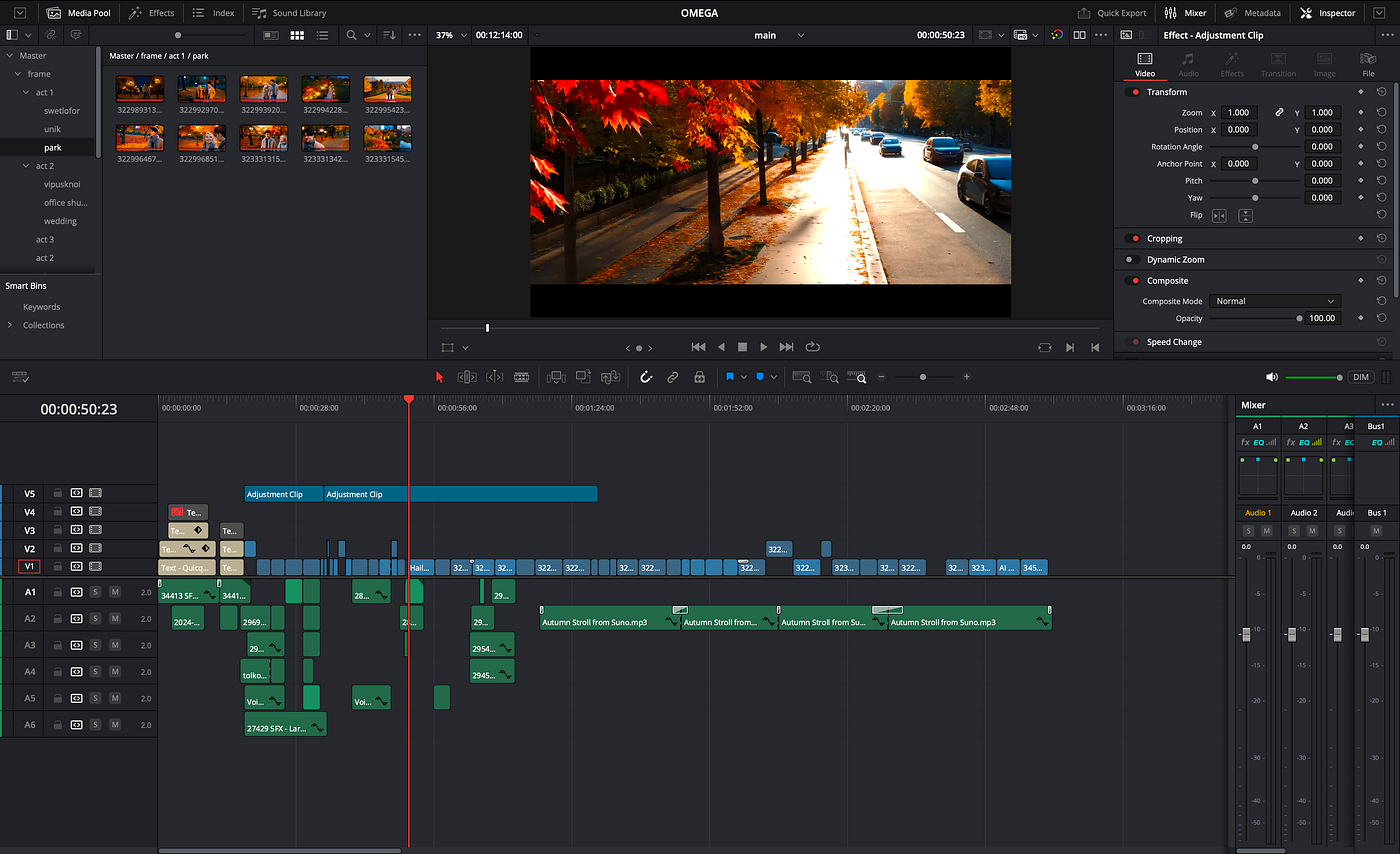1400x854 pixels.
Task: Reset the Transform section
Action: pos(1381,92)
